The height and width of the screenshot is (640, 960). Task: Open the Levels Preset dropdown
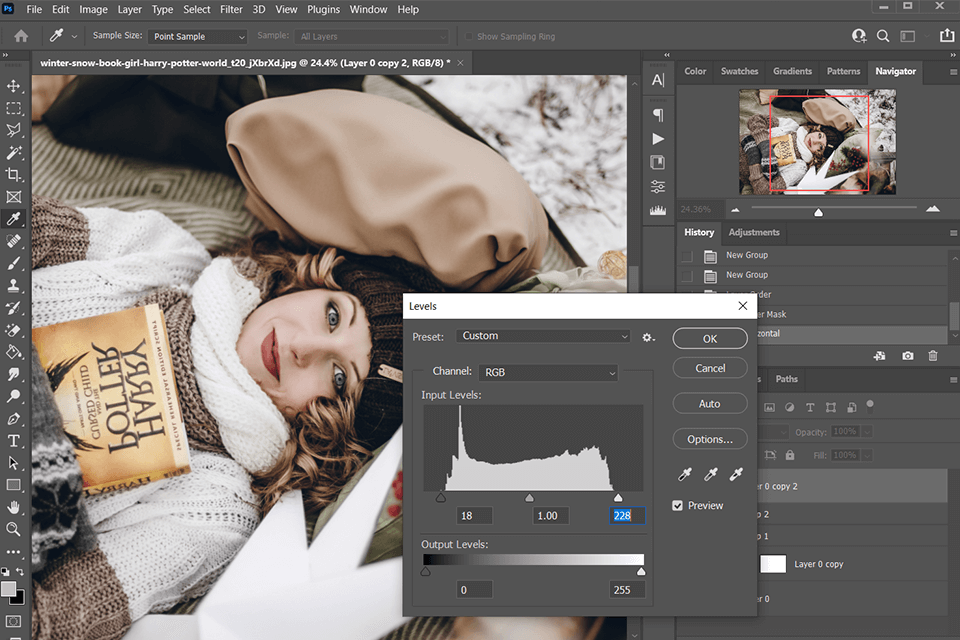coord(544,337)
